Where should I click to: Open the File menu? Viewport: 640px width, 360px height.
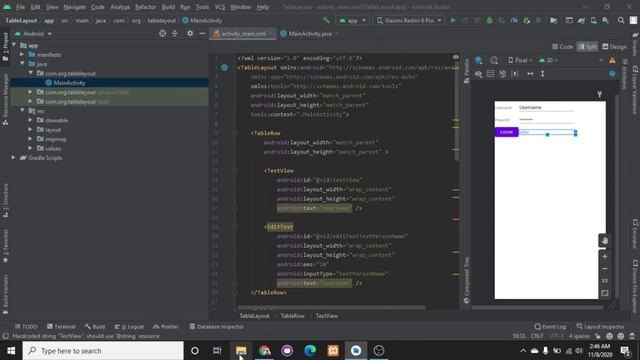pos(20,7)
